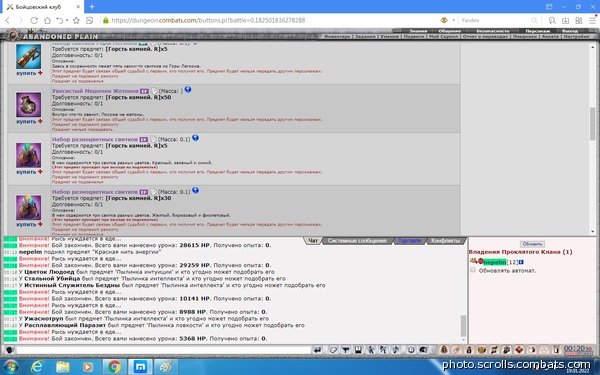Open the Торговля chat tab
The image size is (600, 375).
[x=409, y=241]
